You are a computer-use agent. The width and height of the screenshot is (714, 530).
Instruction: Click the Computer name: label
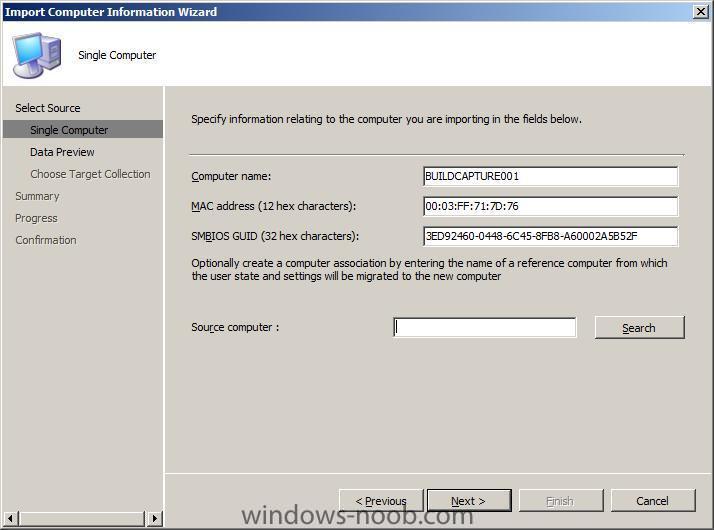(231, 176)
